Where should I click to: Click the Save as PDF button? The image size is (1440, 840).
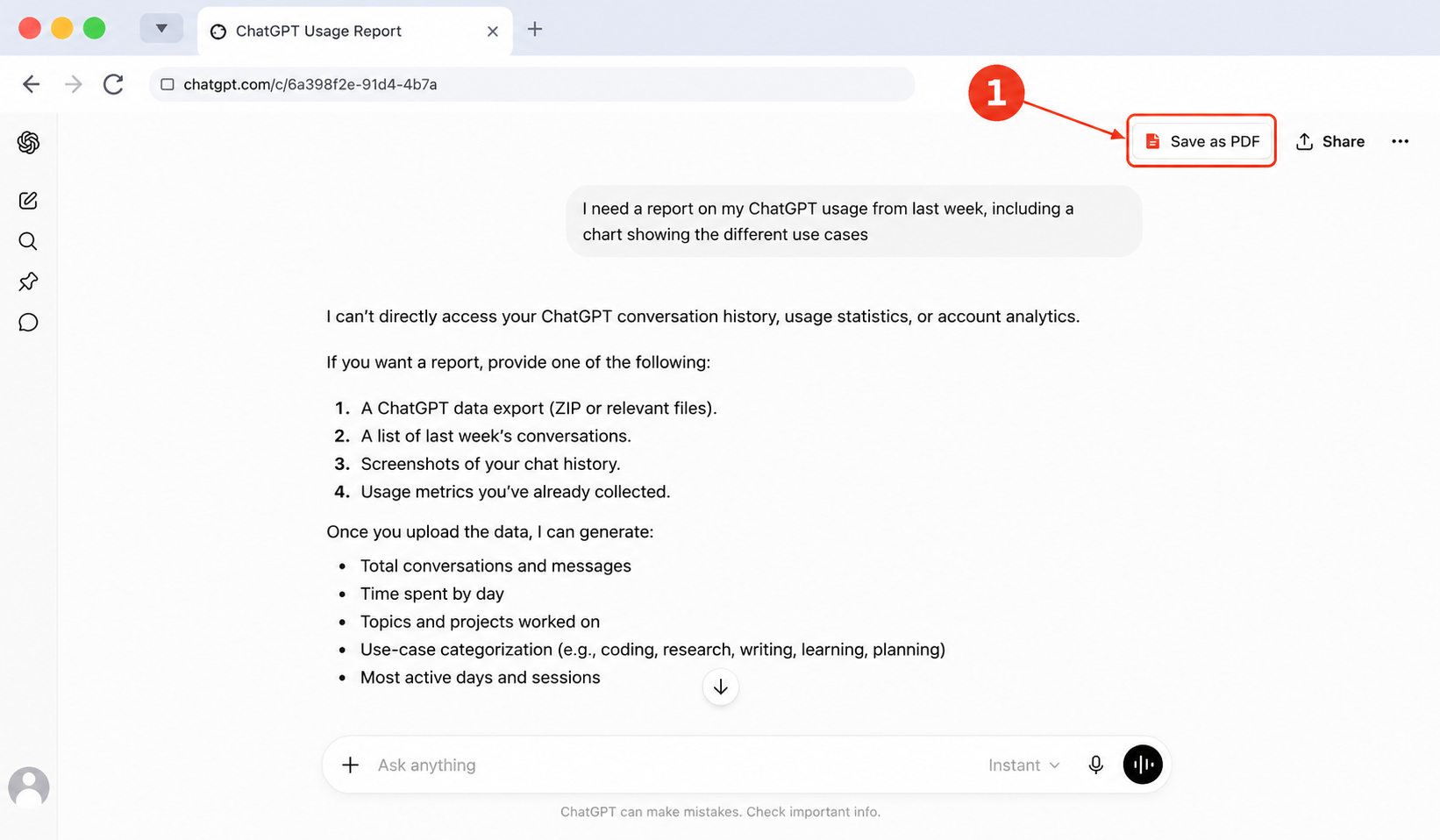tap(1201, 141)
